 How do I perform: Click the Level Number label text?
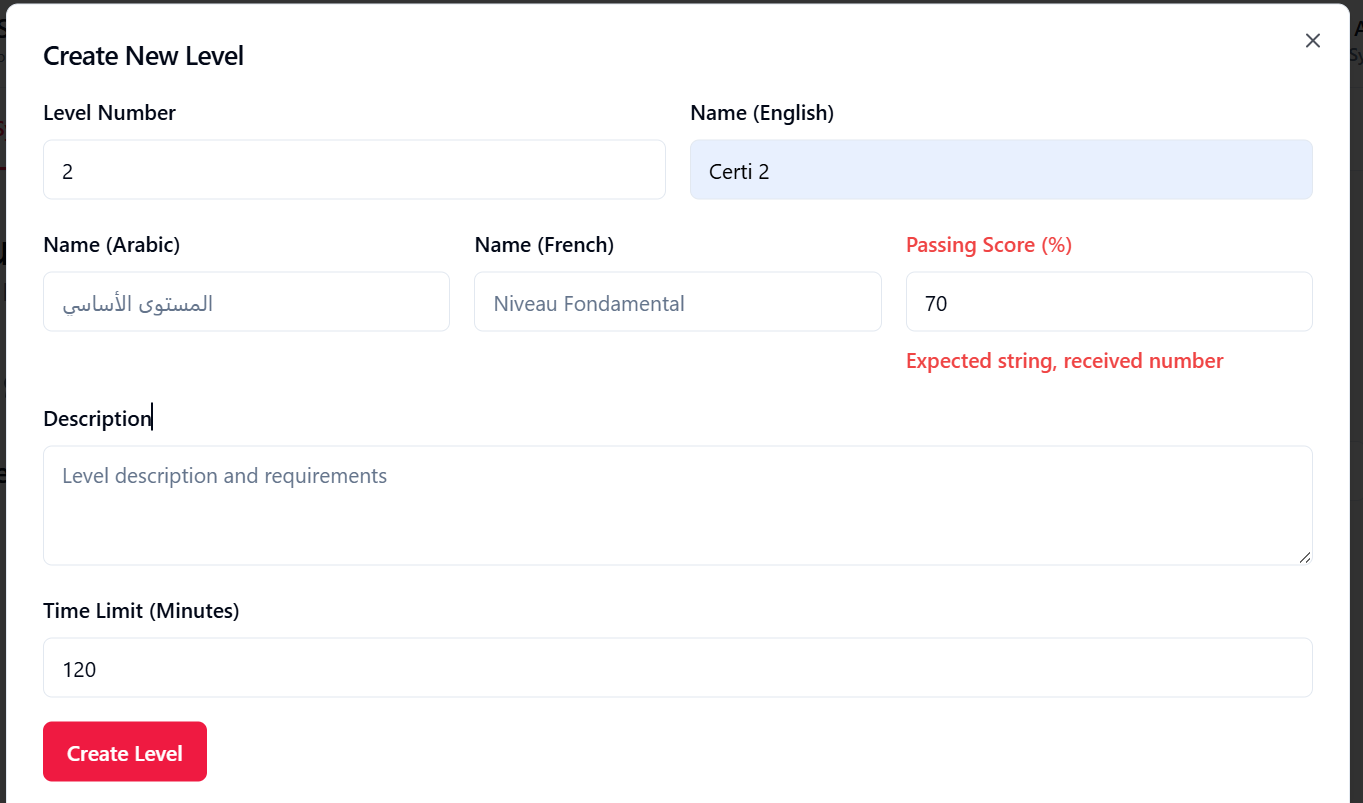tap(109, 113)
